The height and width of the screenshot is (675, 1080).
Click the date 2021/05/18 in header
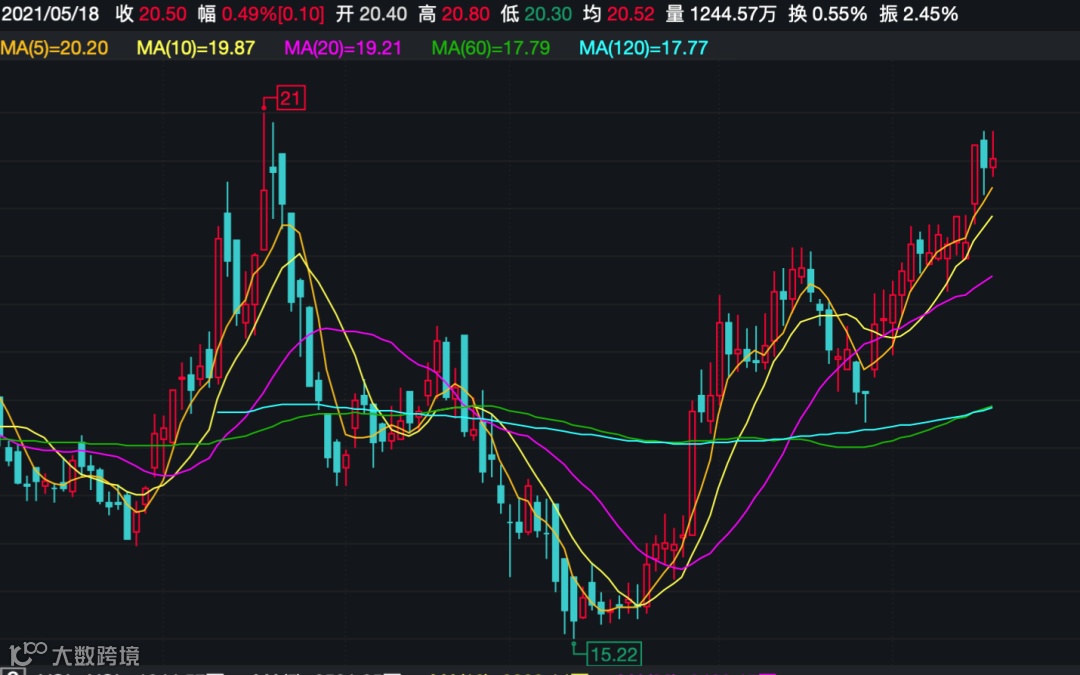(x=50, y=14)
